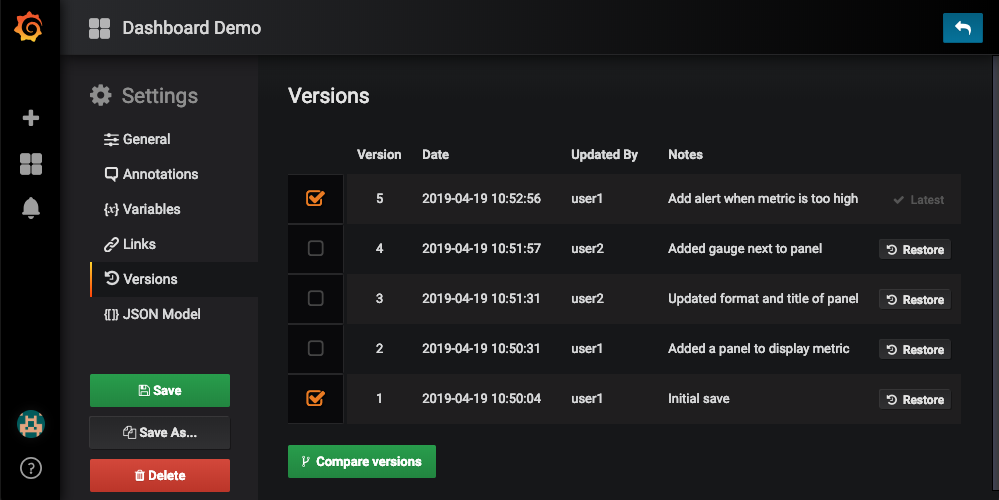Screen dimensions: 999x500
Task: Click the dashboard grid icon beside title
Action: (99, 28)
